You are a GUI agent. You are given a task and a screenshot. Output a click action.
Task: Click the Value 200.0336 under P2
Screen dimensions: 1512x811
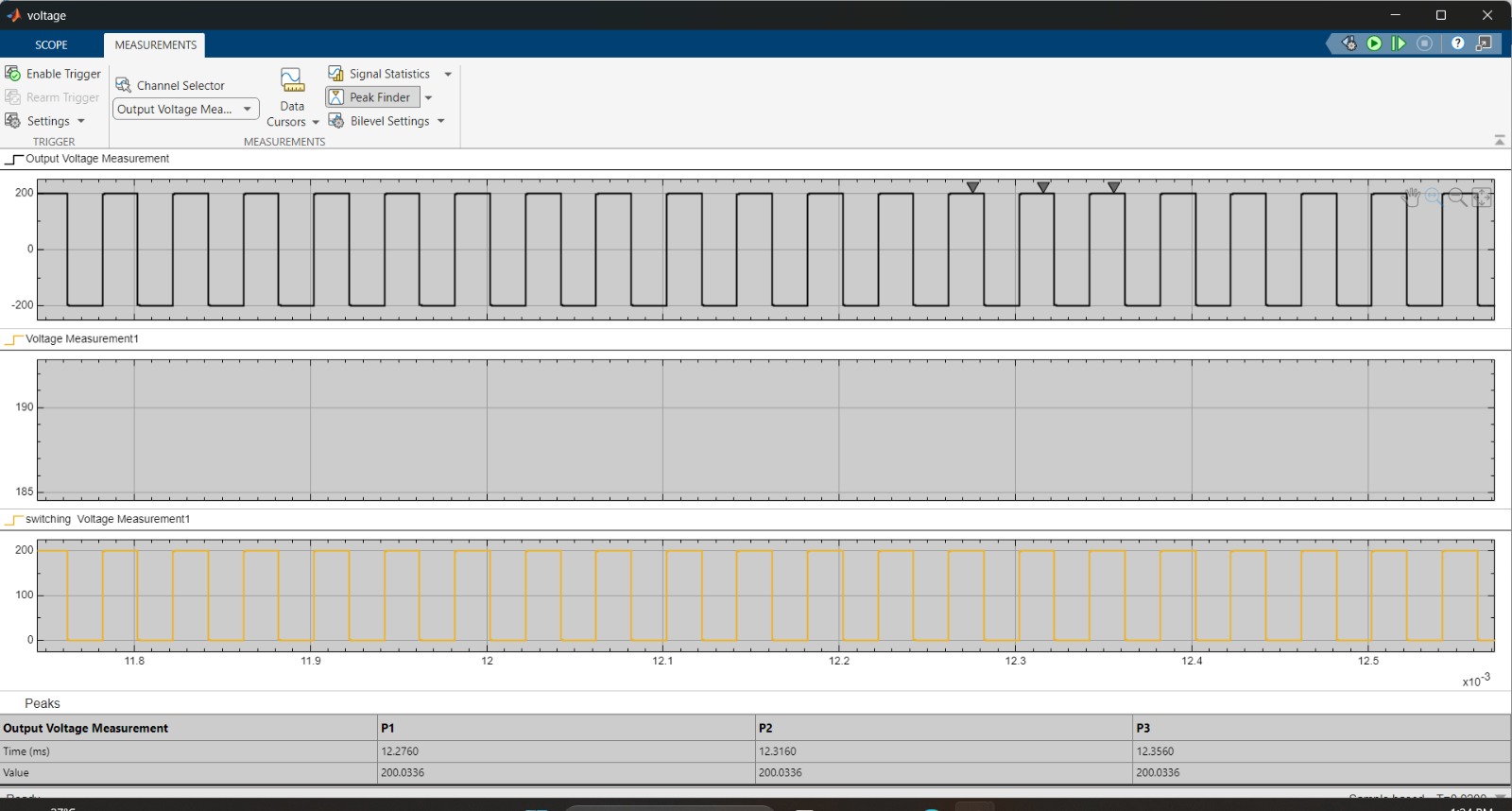pos(781,772)
